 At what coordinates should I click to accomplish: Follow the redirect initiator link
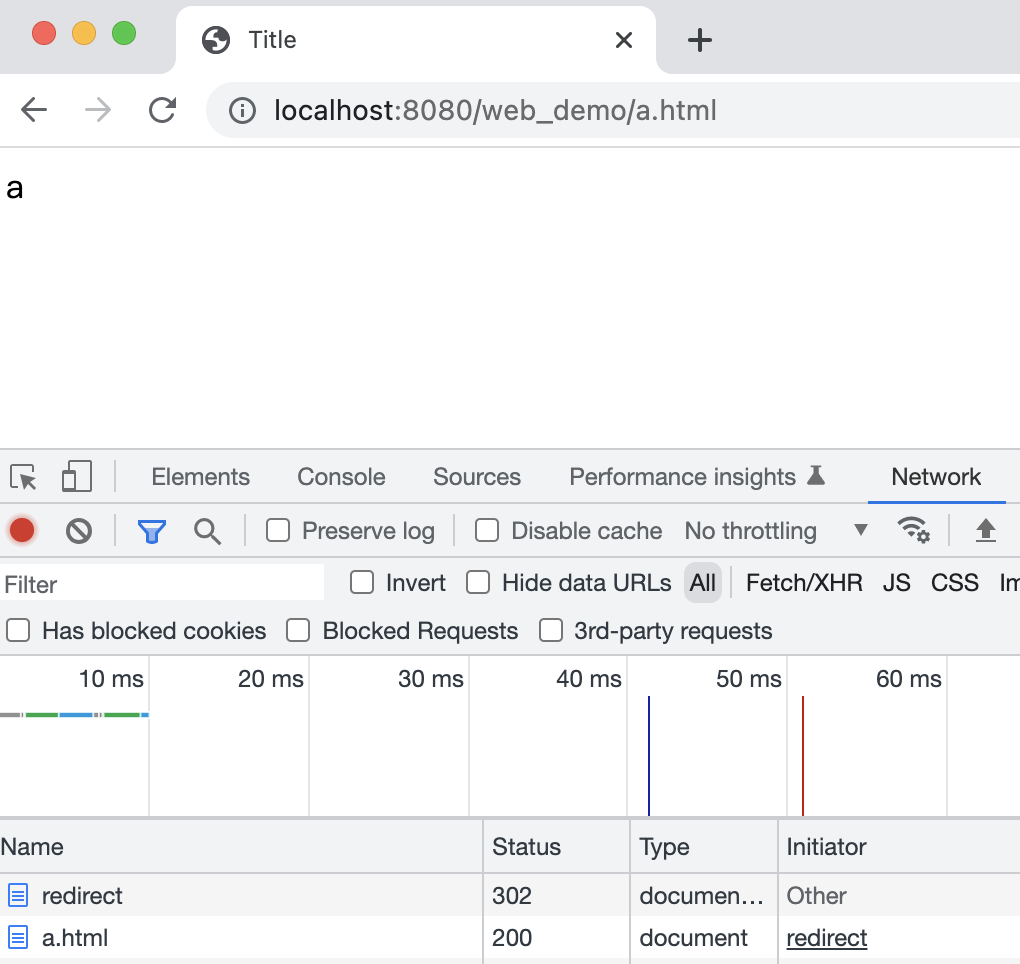click(827, 938)
